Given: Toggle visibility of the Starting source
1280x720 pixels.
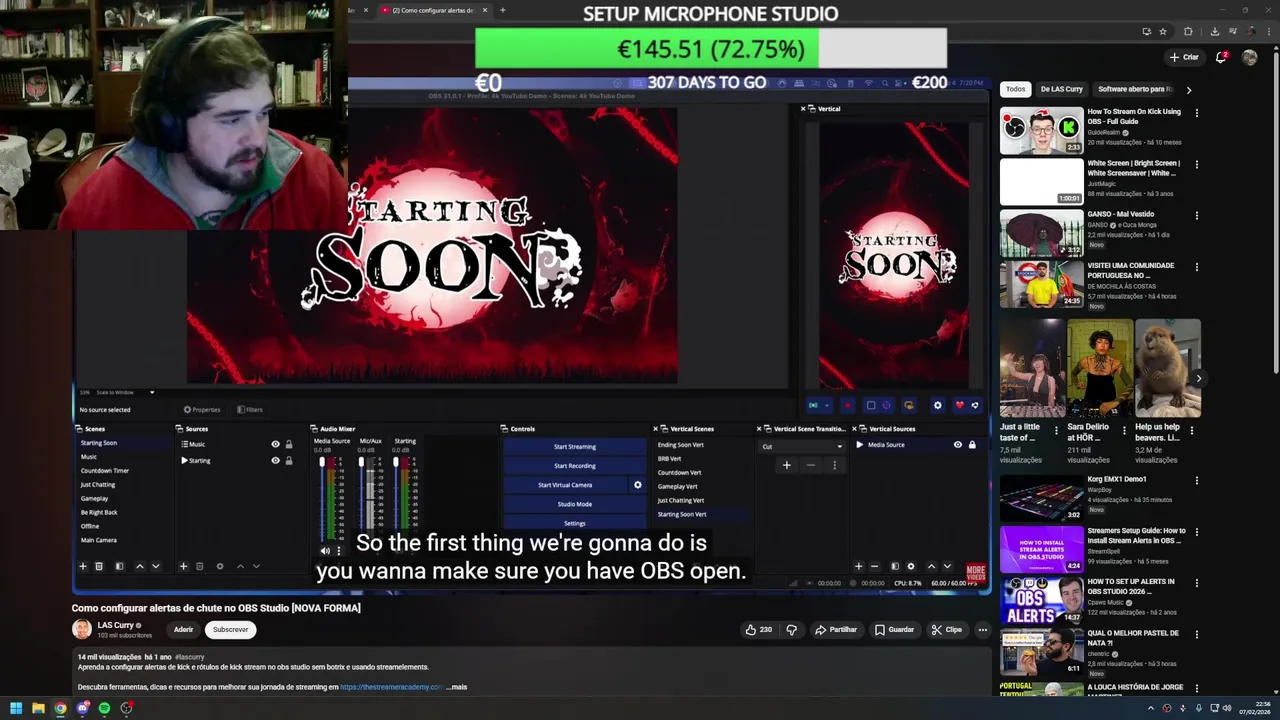Looking at the screenshot, I should (x=275, y=460).
